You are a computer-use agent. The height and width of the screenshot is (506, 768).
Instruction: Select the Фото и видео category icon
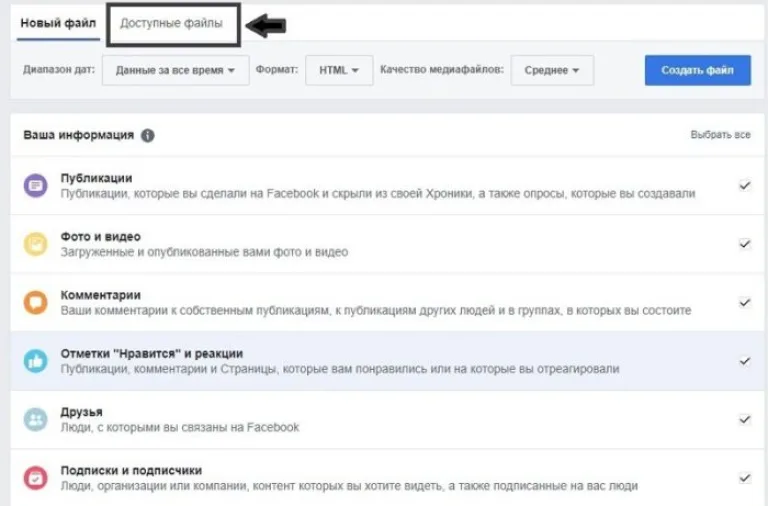[x=36, y=244]
